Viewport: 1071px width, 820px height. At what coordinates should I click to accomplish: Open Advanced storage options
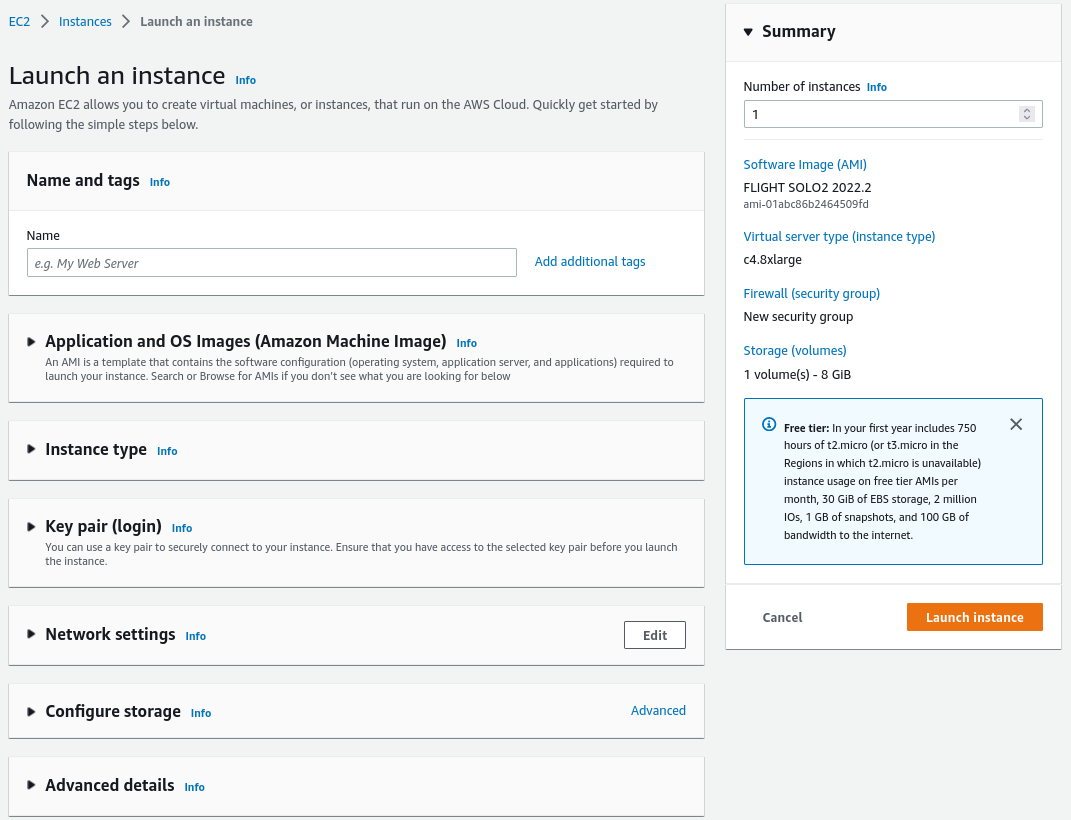click(658, 710)
